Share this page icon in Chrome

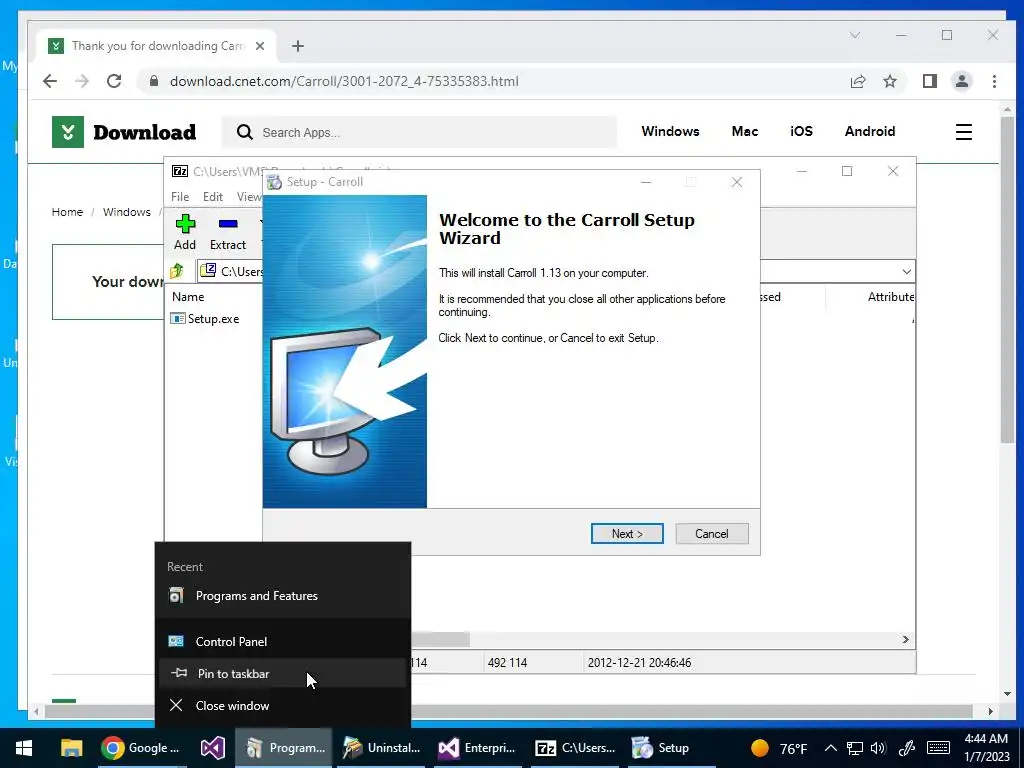point(857,81)
